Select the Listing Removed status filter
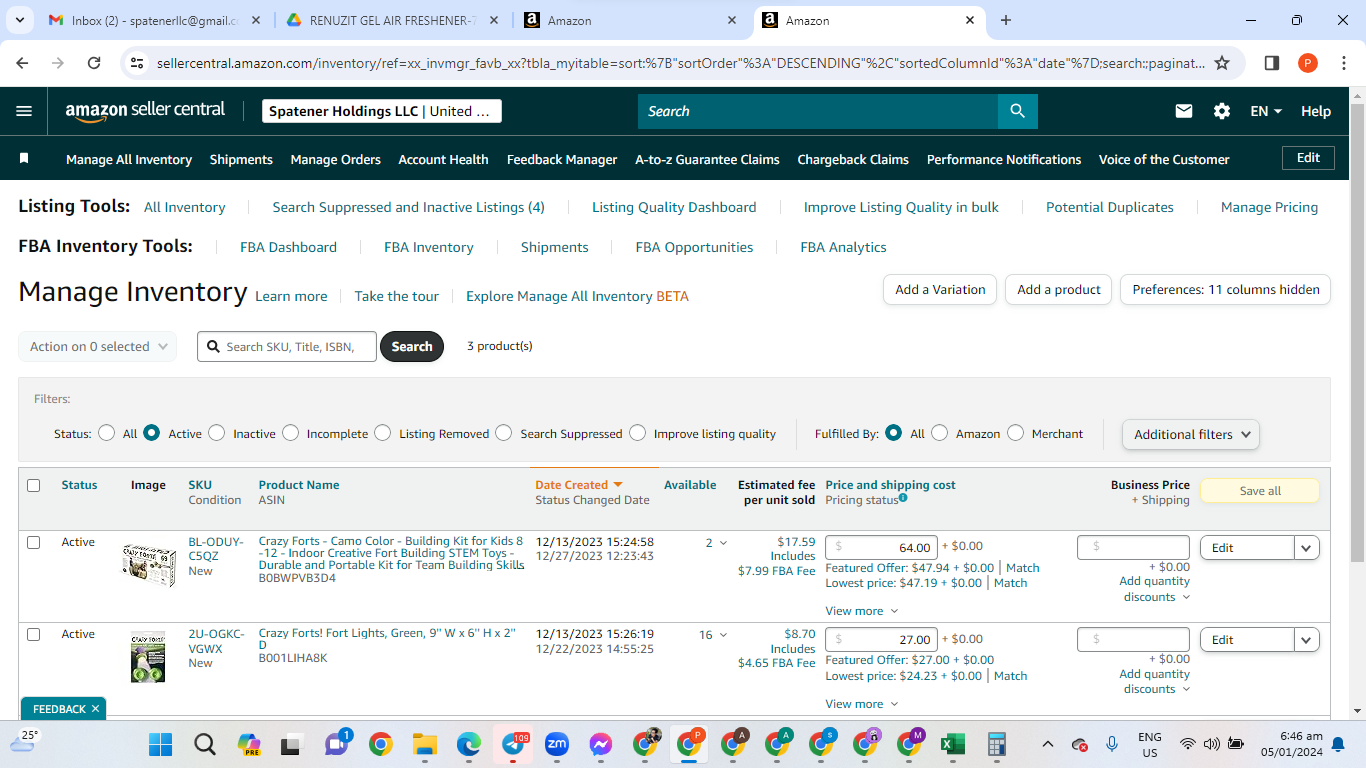The width and height of the screenshot is (1366, 768). 383,433
